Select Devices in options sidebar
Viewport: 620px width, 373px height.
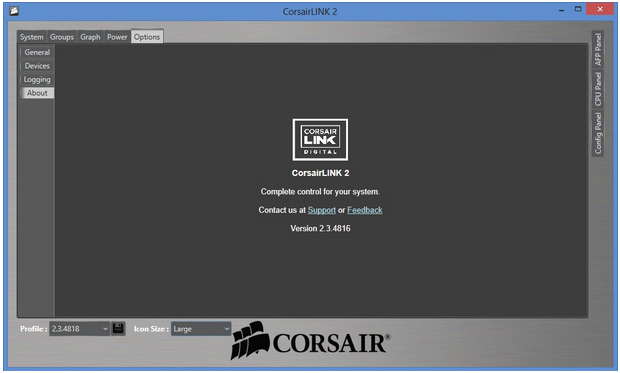tap(37, 66)
